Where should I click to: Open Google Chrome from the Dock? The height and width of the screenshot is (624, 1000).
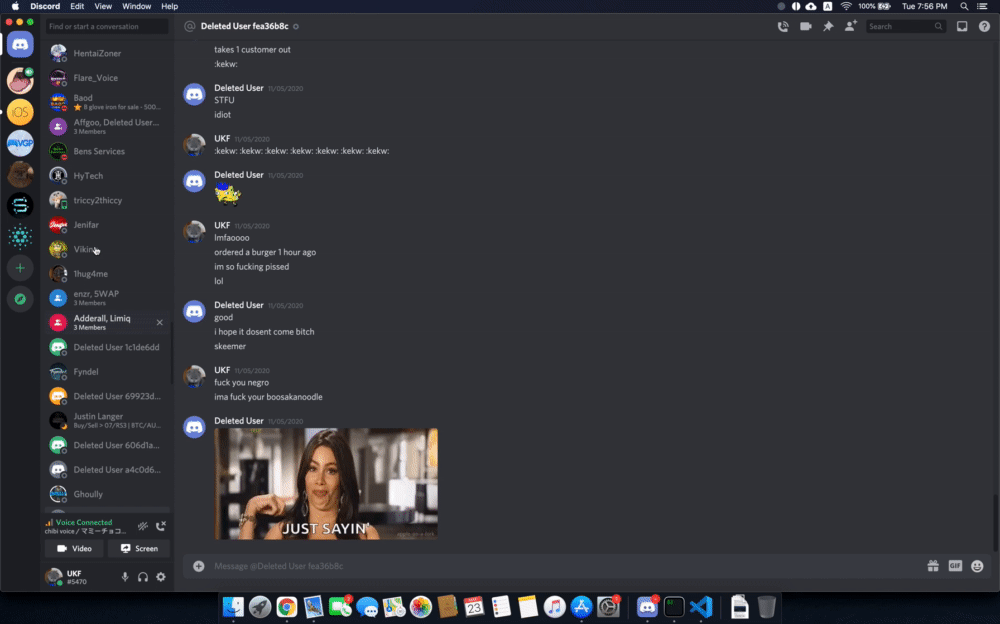click(x=287, y=607)
